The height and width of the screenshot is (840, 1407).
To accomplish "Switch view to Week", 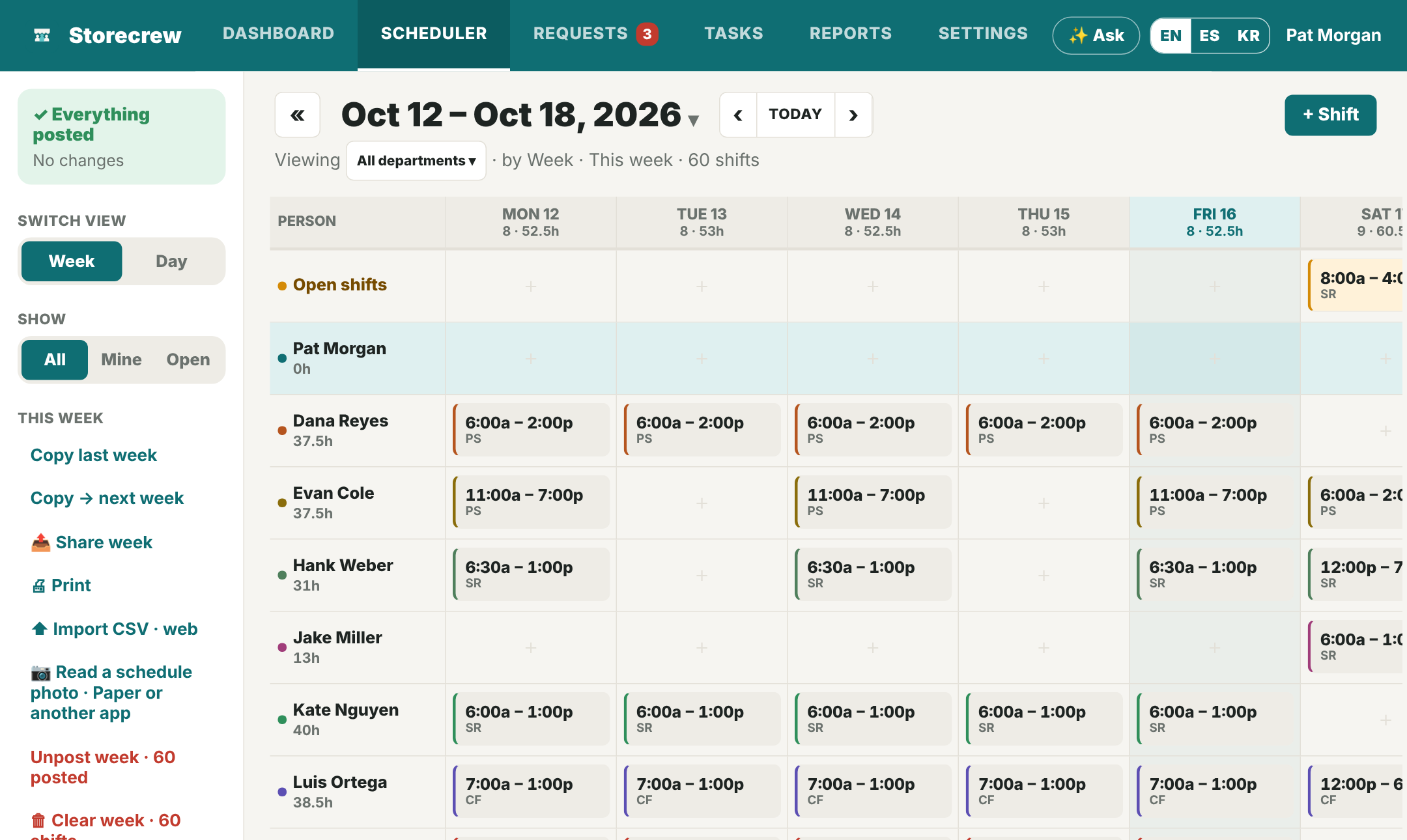I will [72, 261].
